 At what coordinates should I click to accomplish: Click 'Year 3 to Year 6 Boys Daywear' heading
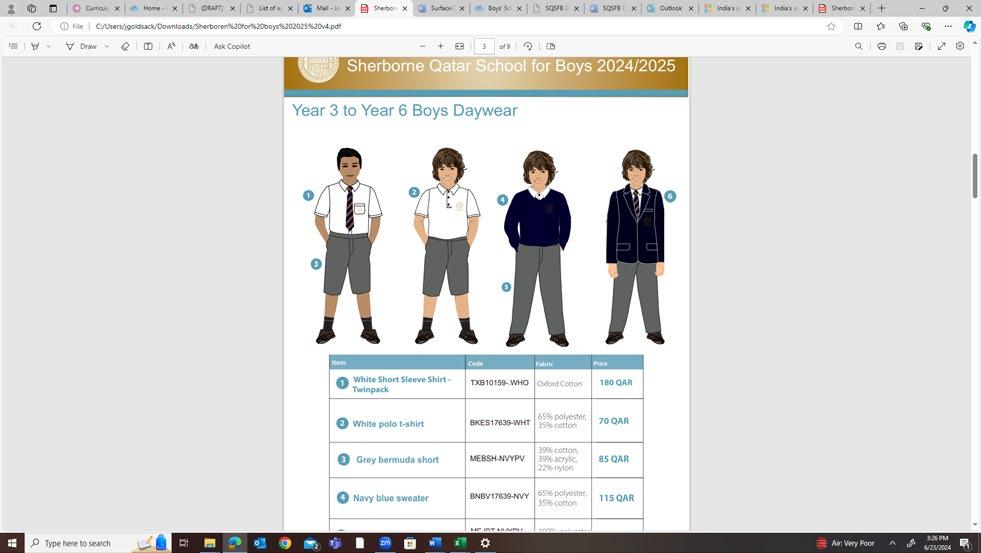coord(405,111)
